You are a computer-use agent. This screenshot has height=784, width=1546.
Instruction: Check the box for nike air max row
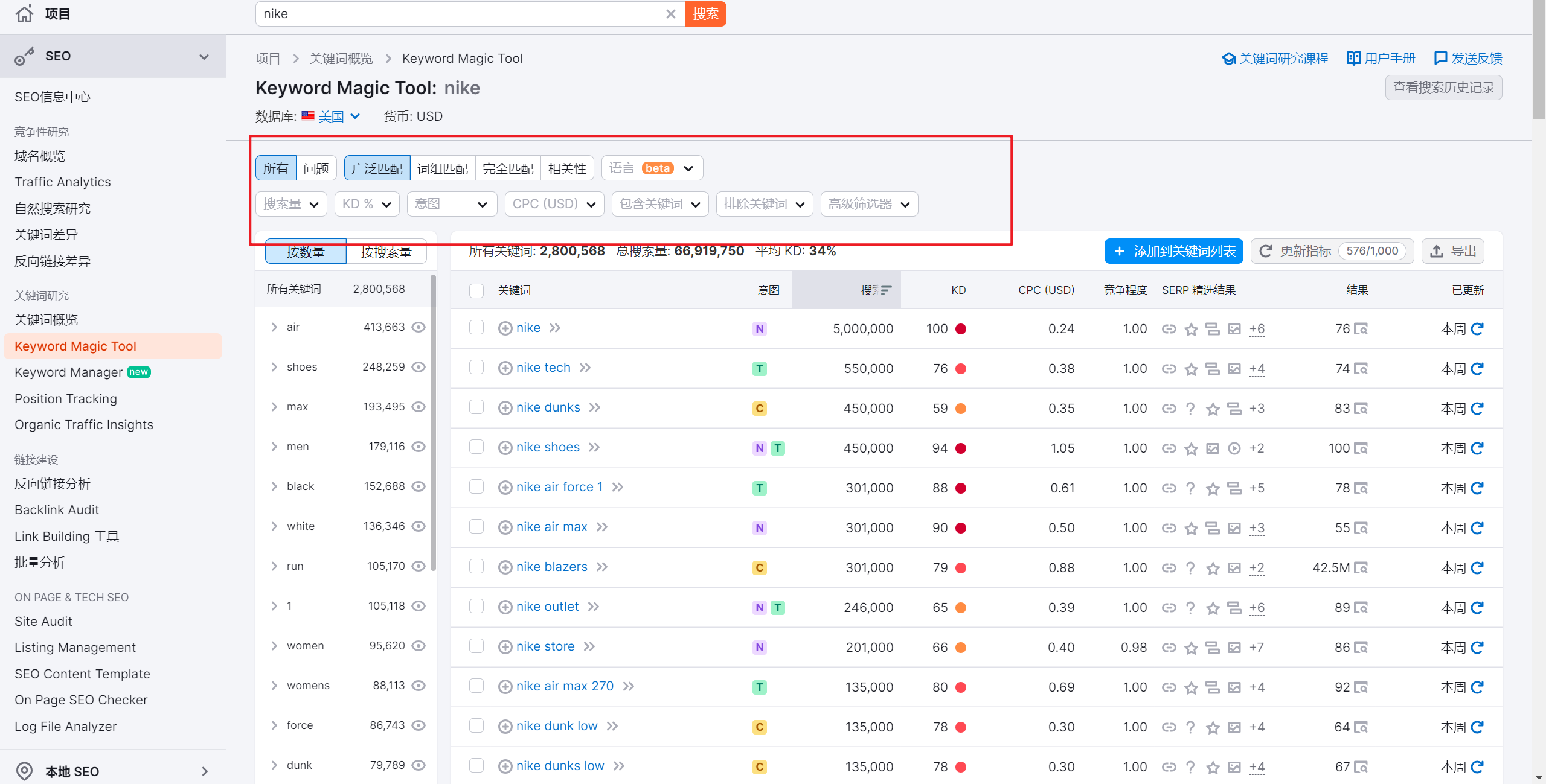476,527
